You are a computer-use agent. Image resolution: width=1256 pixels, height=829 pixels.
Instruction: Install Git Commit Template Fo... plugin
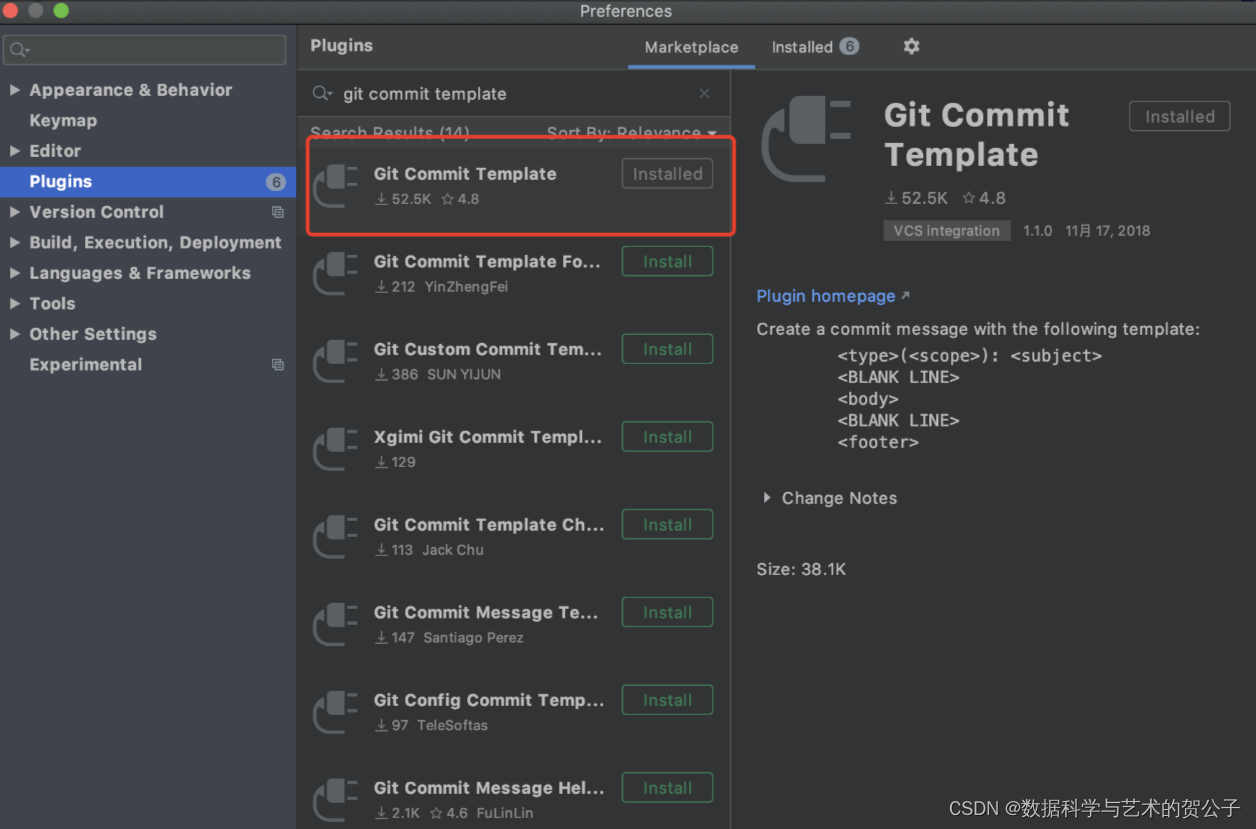tap(667, 262)
